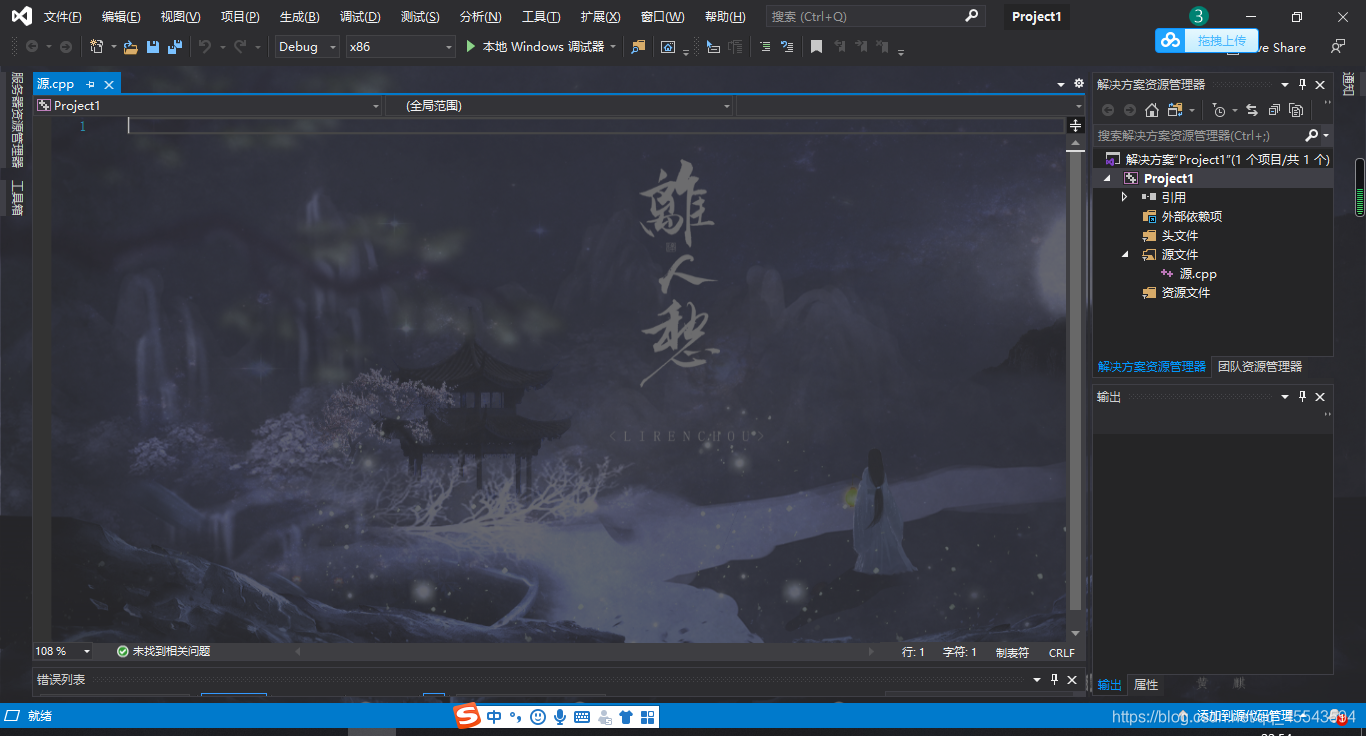Click the Show All Files icon

click(1296, 110)
